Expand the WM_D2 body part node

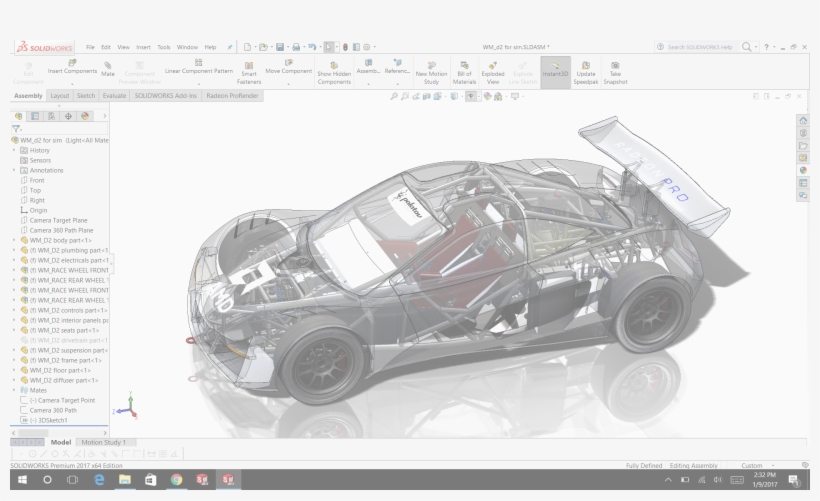click(14, 240)
